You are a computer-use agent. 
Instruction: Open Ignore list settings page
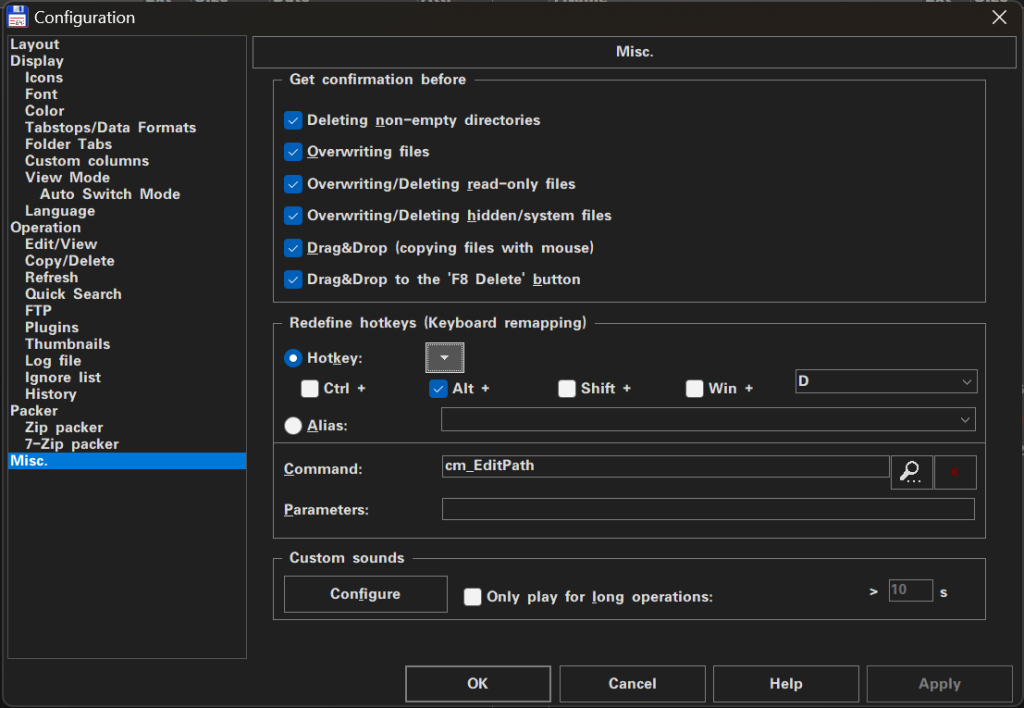63,378
